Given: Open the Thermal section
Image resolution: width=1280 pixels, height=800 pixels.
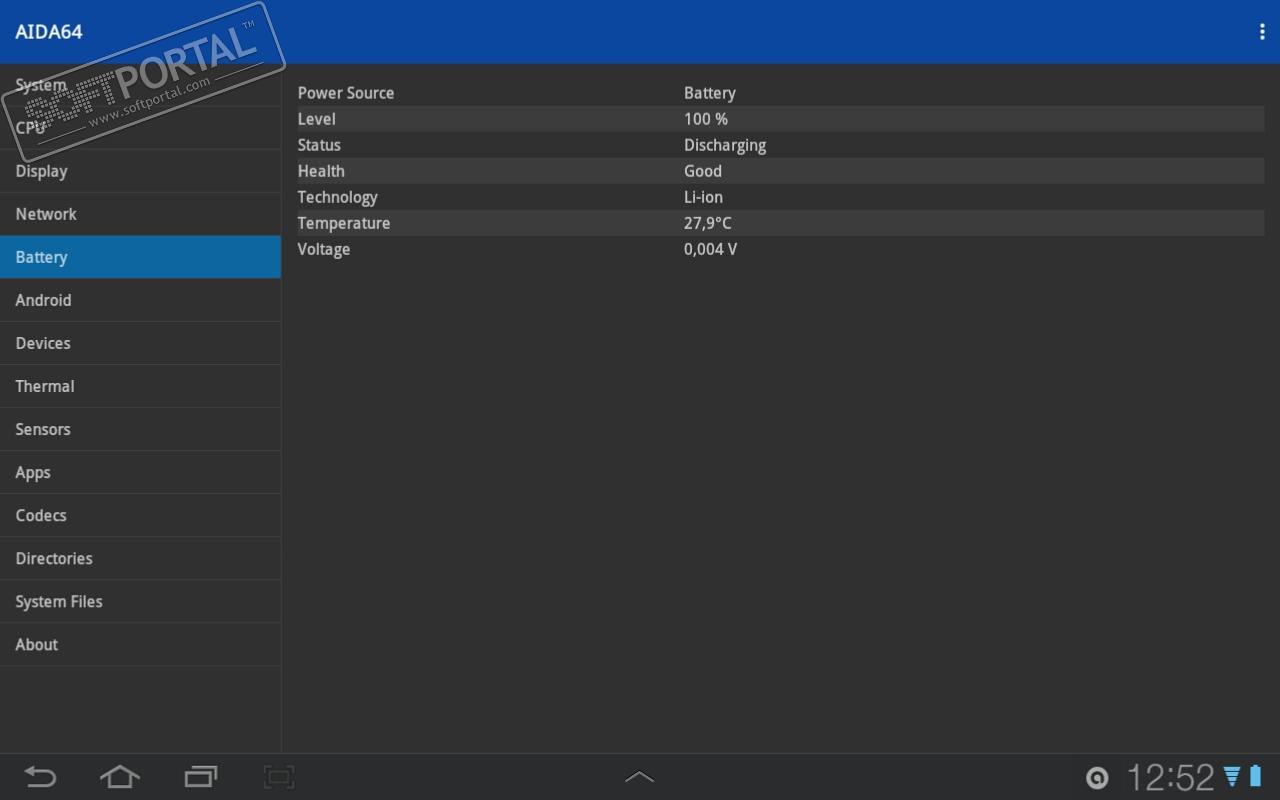Looking at the screenshot, I should point(140,386).
